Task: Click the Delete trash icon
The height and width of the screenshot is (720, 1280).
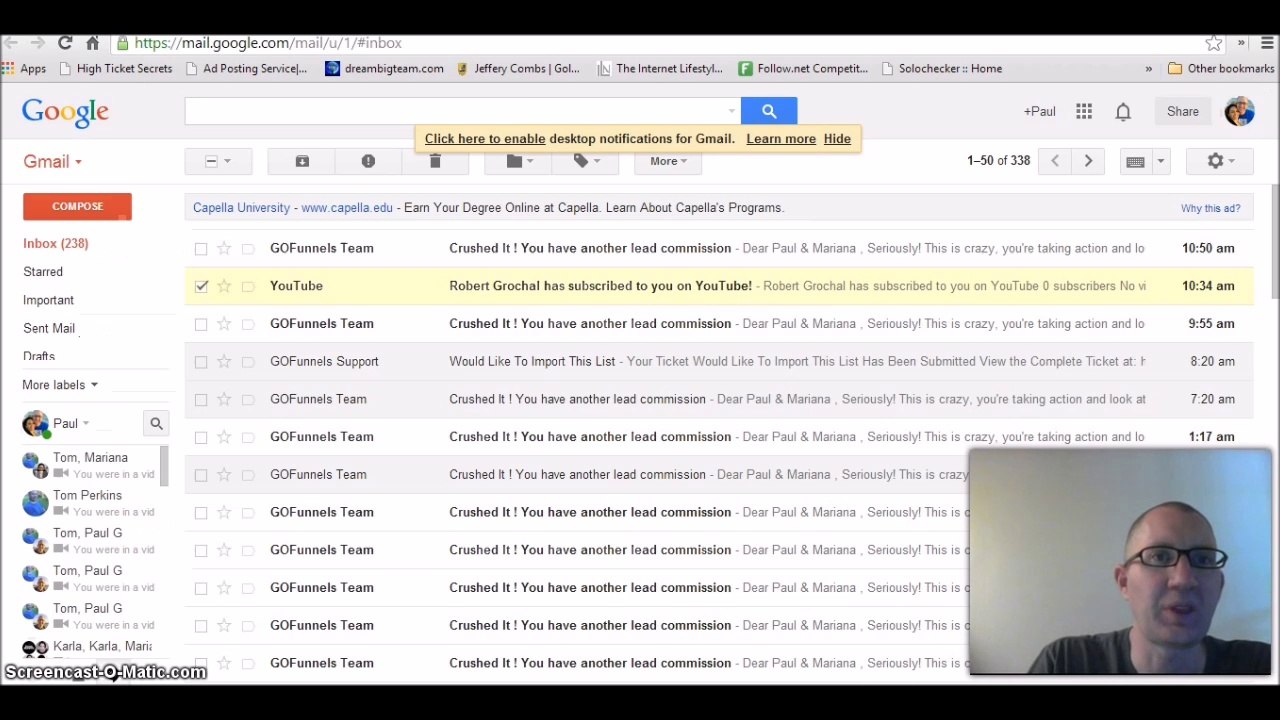Action: point(435,161)
